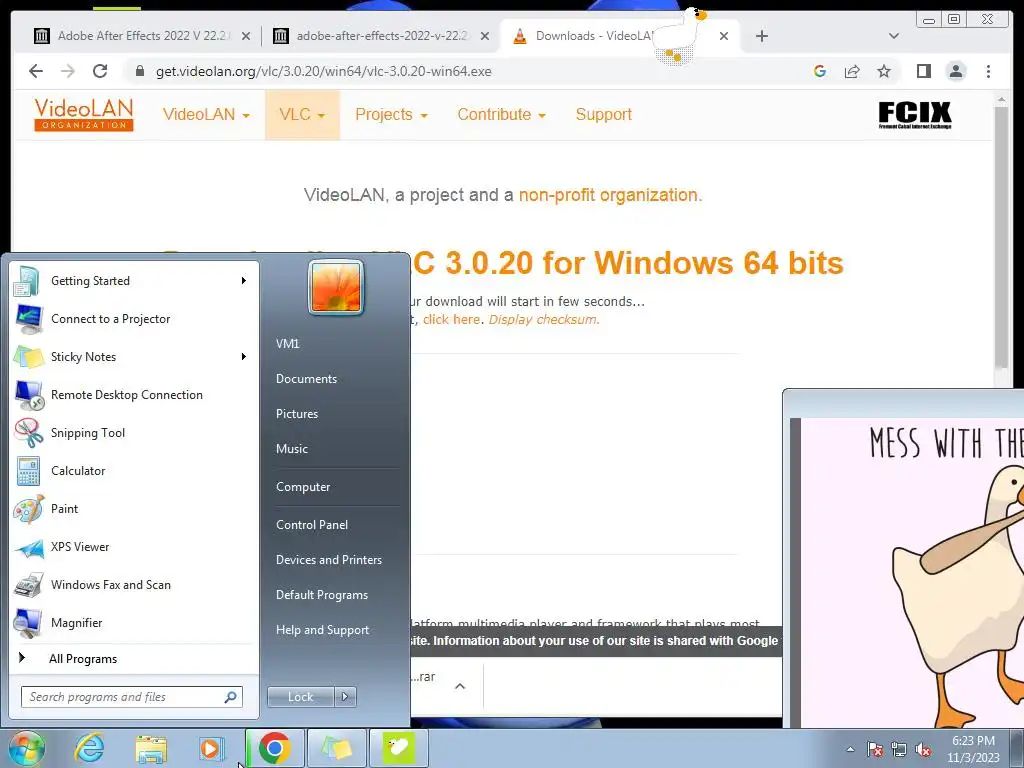Click the Lock button
This screenshot has height=768, width=1024.
301,697
